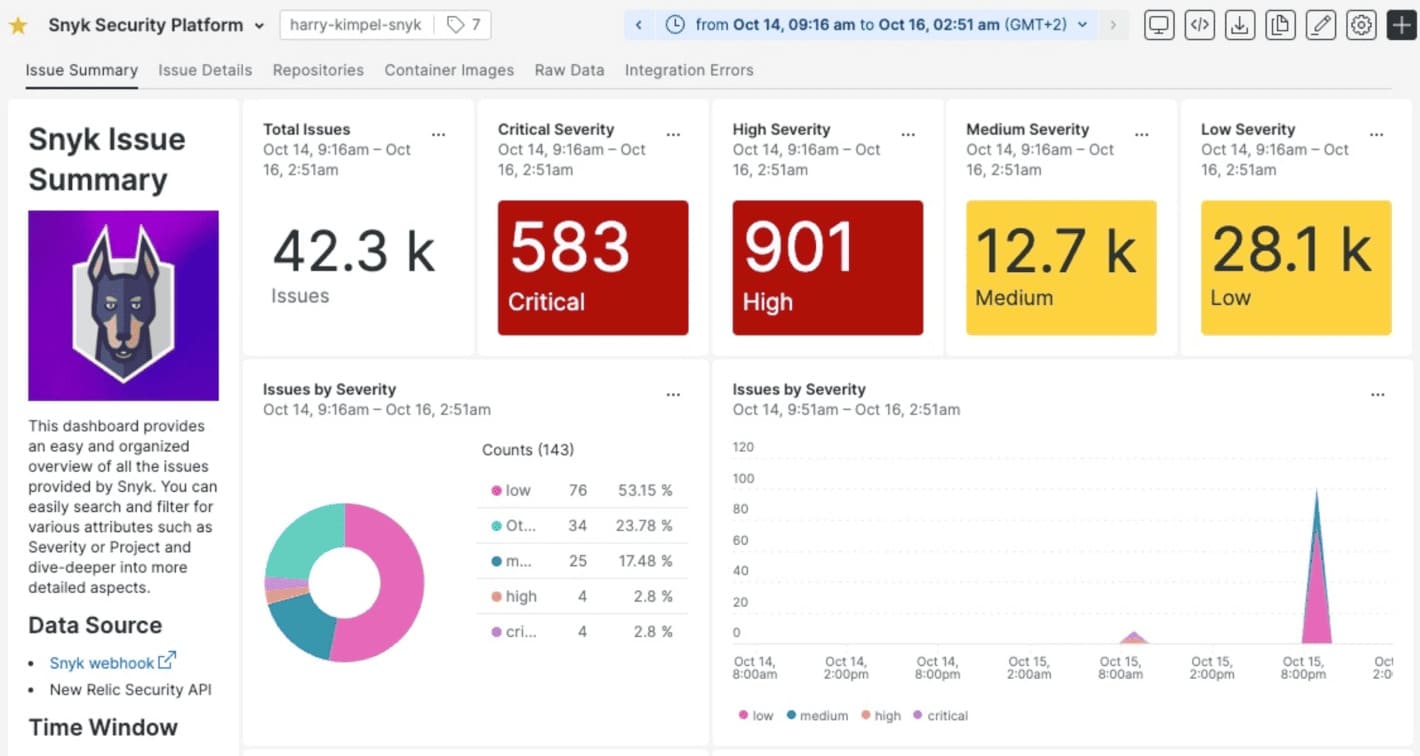Viewport: 1420px width, 756px height.
Task: Open the Total Issues widget options menu
Action: (439, 134)
